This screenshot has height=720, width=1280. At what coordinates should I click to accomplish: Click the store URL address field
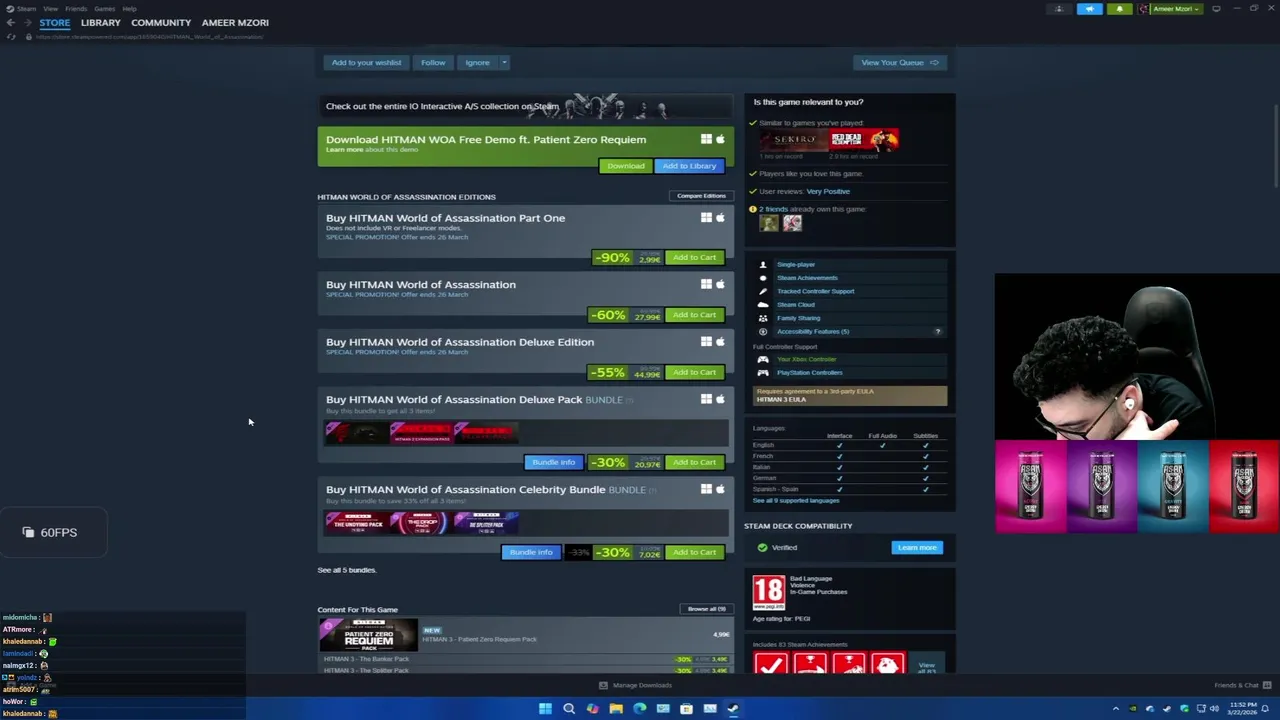149,37
